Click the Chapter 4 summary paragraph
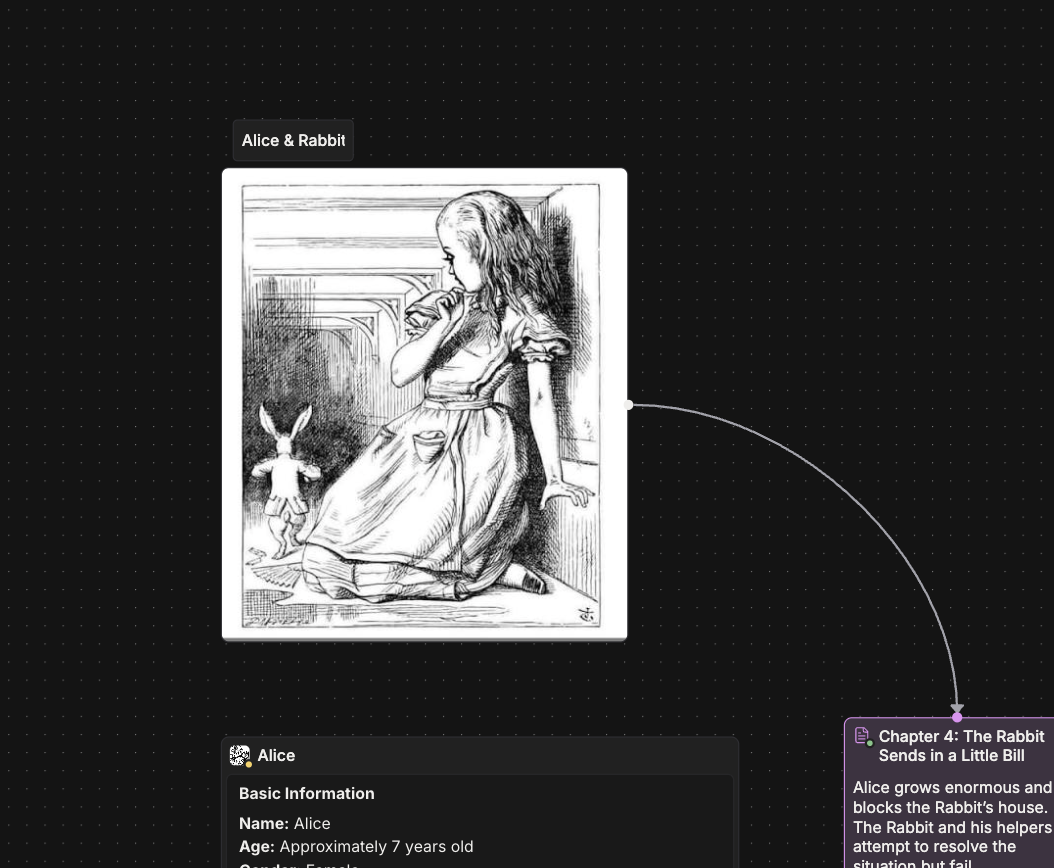This screenshot has height=868, width=1054. (952, 825)
